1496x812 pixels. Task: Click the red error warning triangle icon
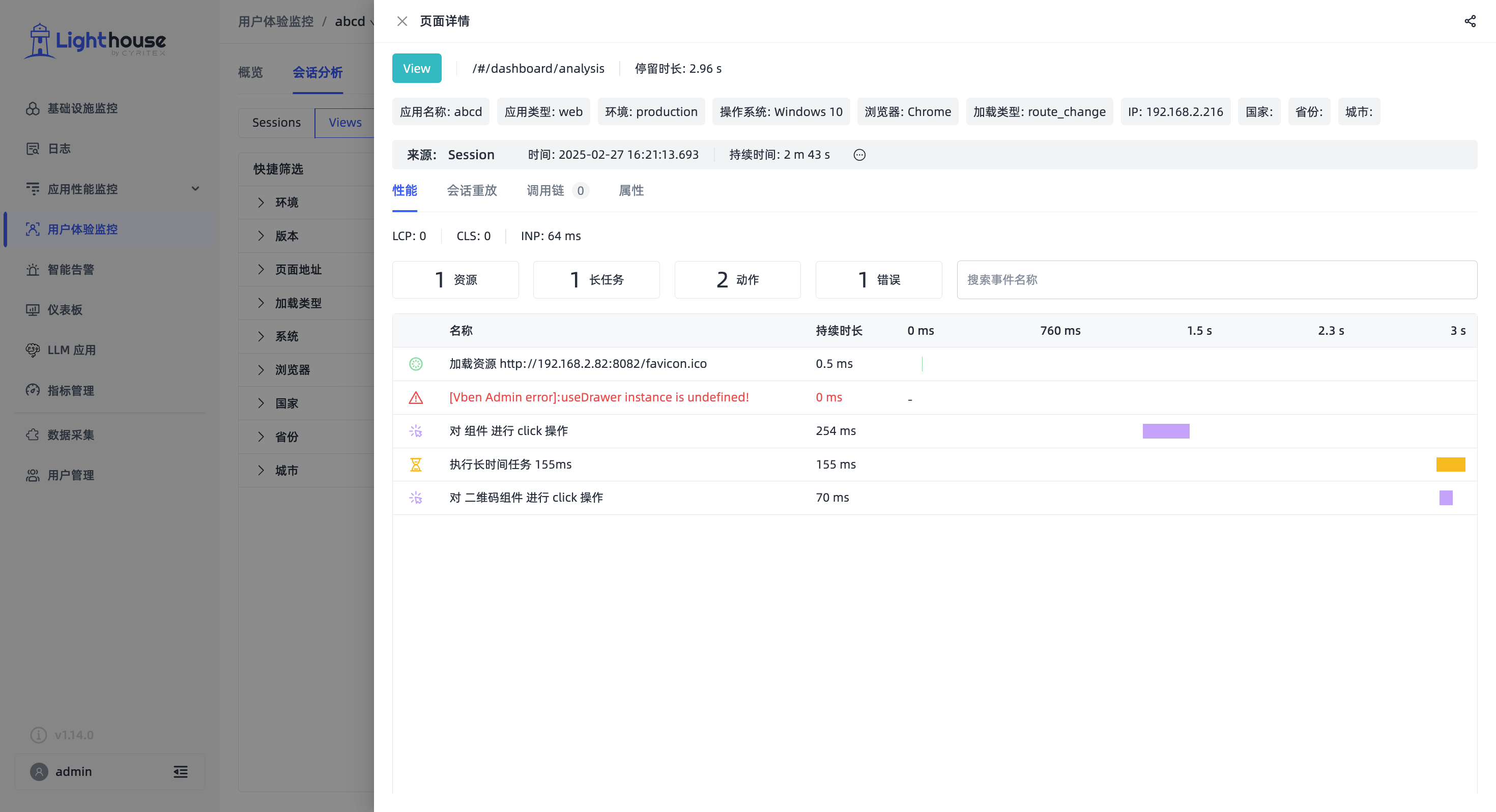(x=416, y=398)
